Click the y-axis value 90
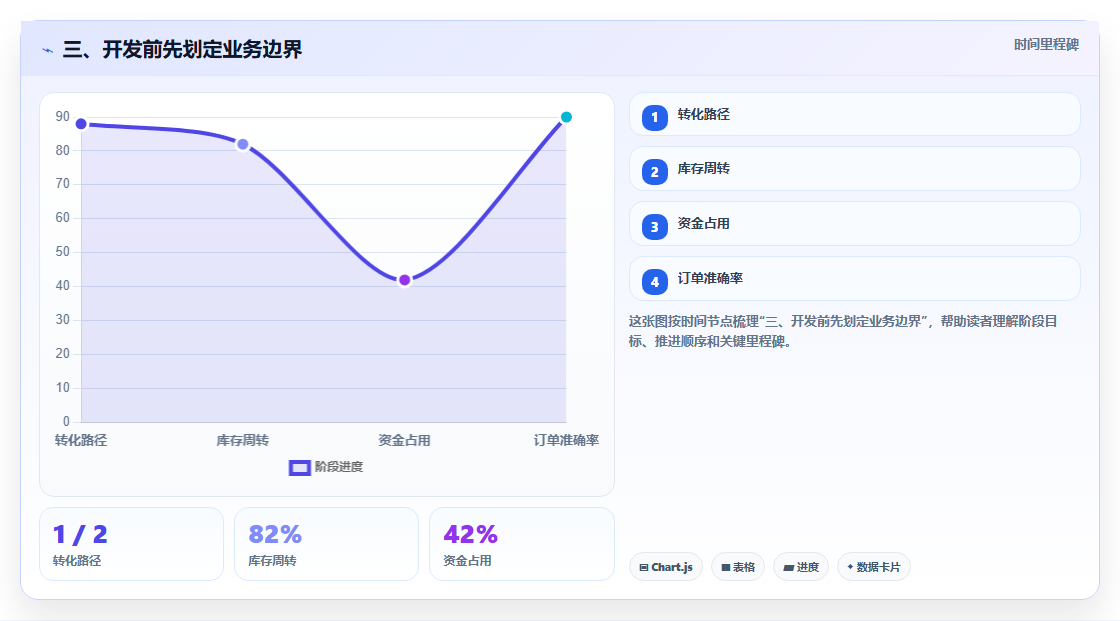The width and height of the screenshot is (1120, 621). pyautogui.click(x=63, y=116)
